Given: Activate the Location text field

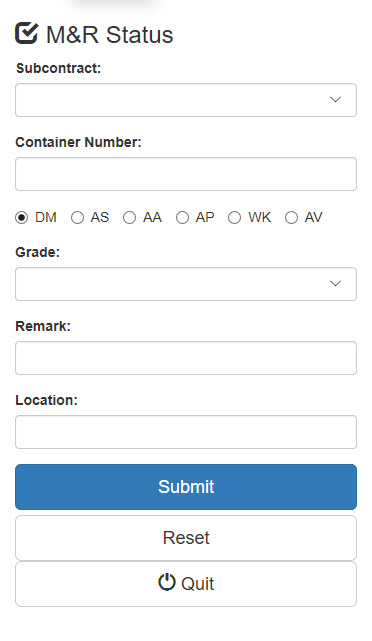Looking at the screenshot, I should pos(186,432).
